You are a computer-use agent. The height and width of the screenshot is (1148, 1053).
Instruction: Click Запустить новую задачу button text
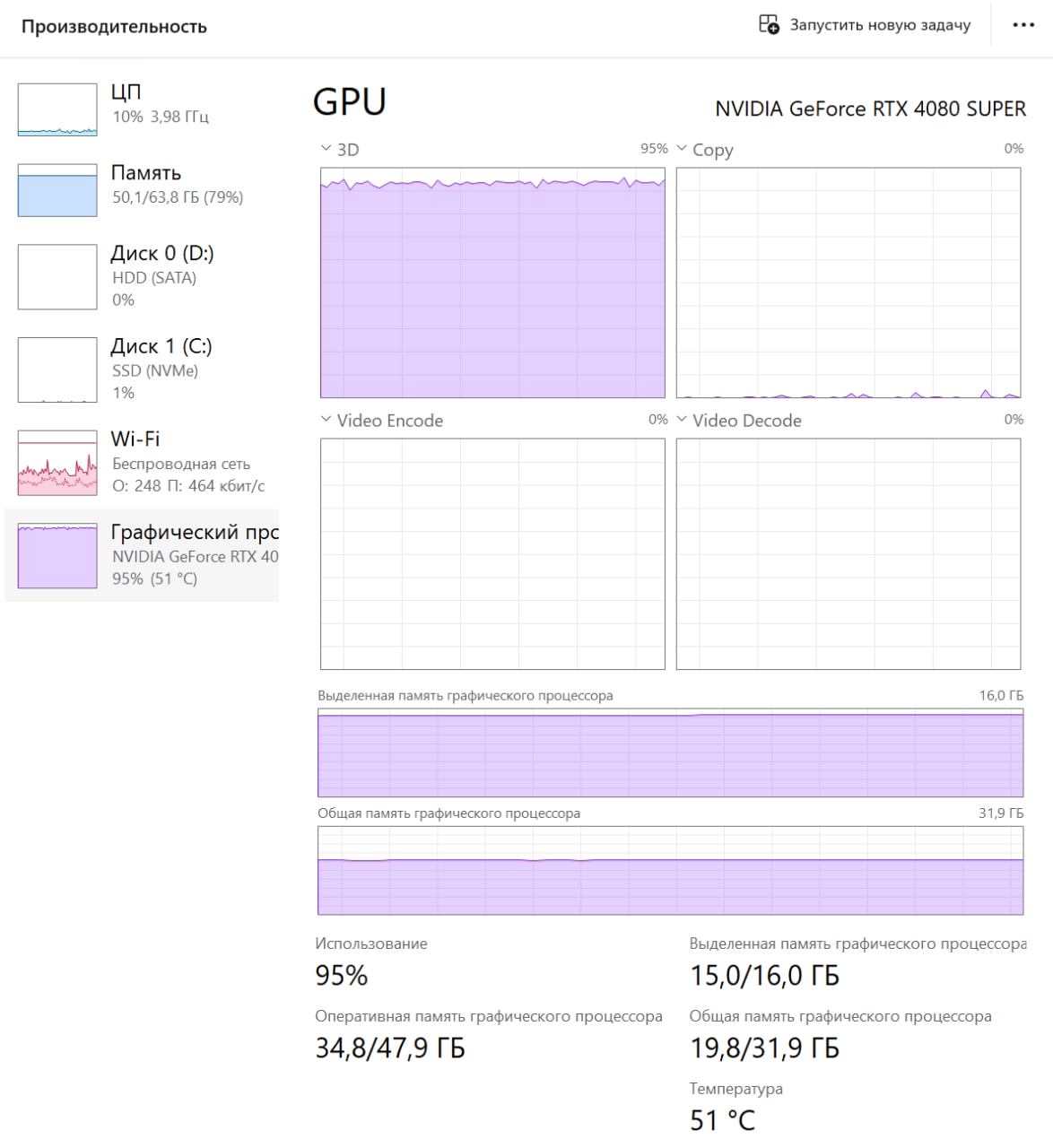tap(880, 25)
